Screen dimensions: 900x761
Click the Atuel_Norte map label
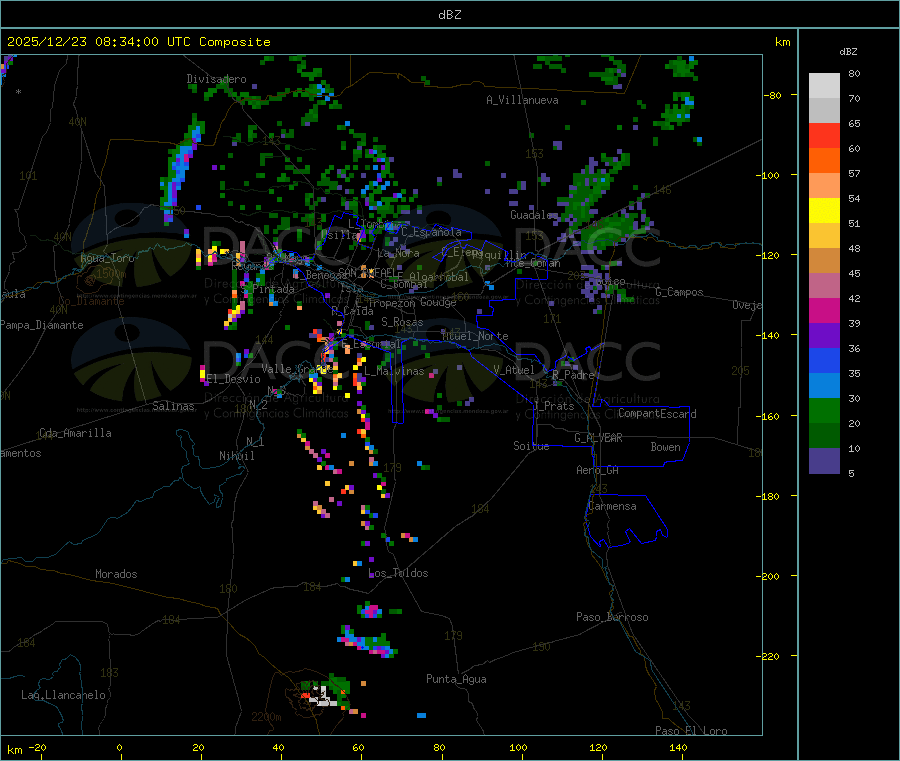coord(475,336)
